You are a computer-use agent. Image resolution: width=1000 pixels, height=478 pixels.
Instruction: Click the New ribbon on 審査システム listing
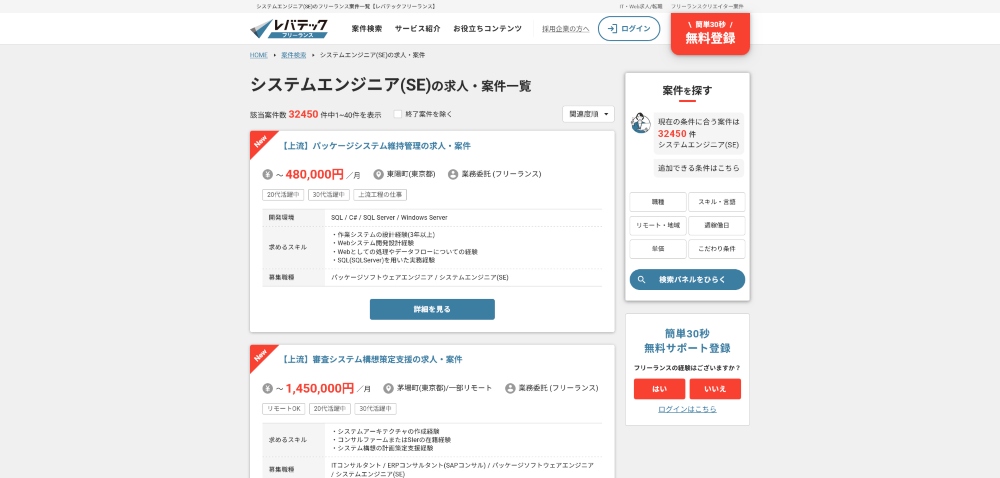click(x=260, y=355)
